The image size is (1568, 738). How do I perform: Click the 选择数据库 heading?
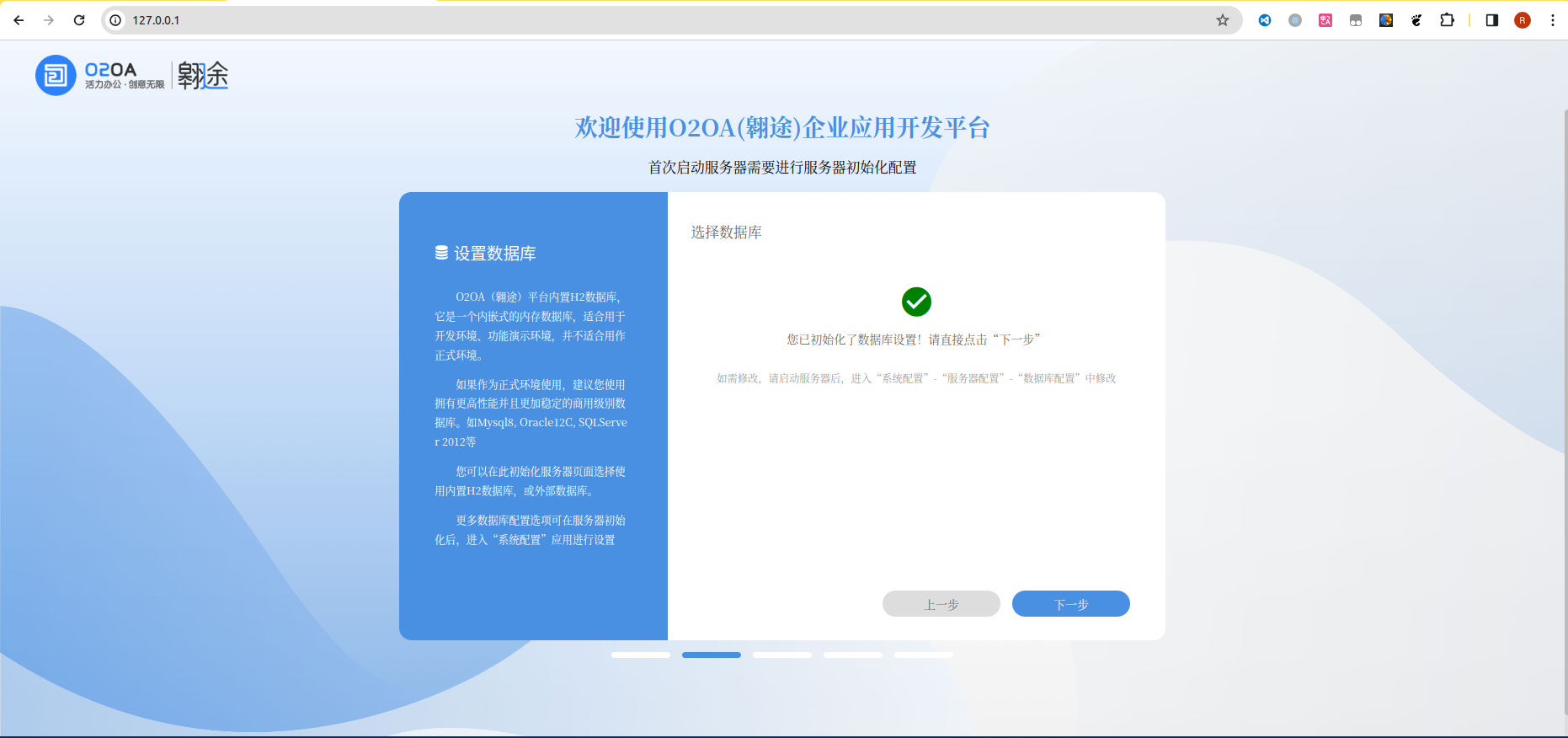[x=727, y=232]
